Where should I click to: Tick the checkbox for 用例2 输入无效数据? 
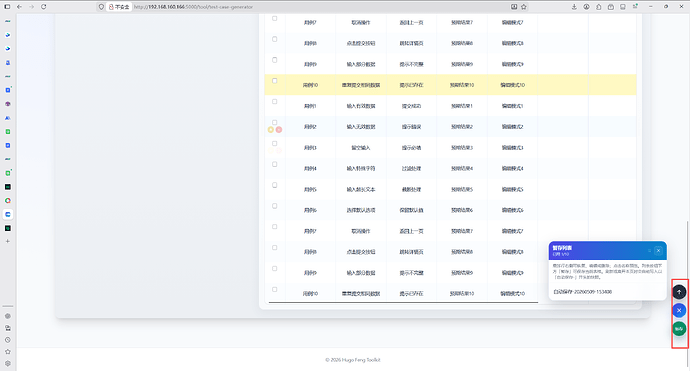click(x=275, y=122)
